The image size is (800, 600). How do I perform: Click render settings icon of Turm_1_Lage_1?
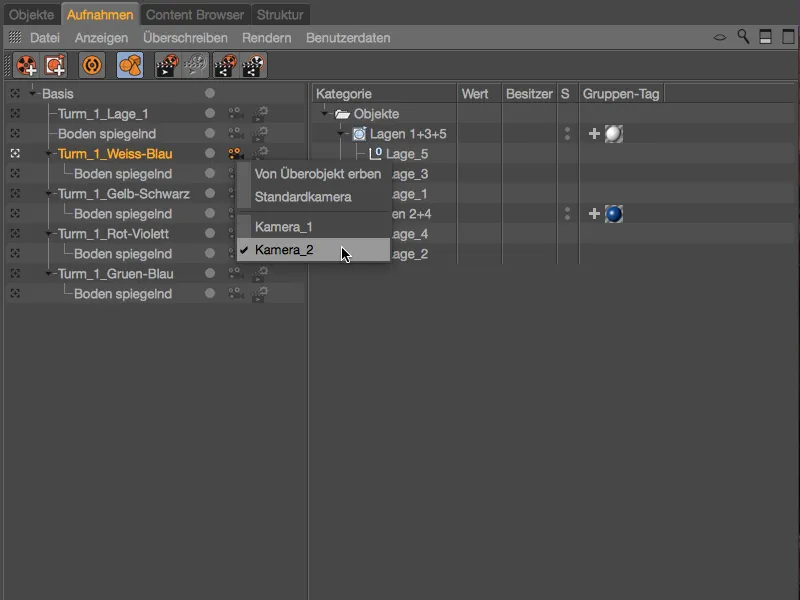(x=260, y=113)
